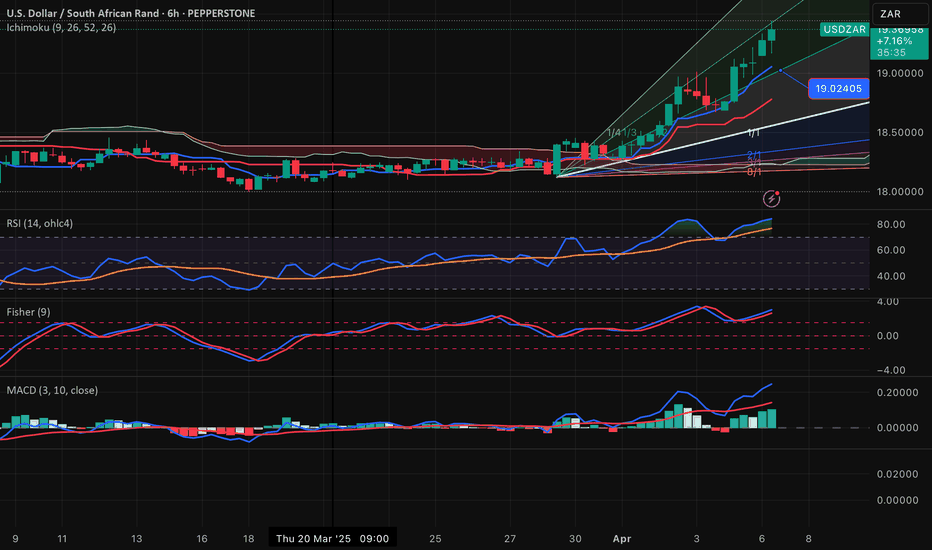Click the Fisher −4.00 scale value
The width and height of the screenshot is (932, 550).
coord(891,370)
